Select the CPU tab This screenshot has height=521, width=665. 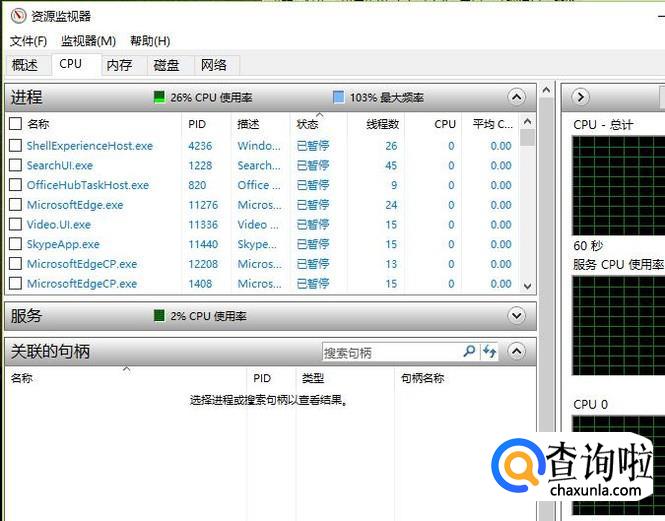click(x=77, y=64)
